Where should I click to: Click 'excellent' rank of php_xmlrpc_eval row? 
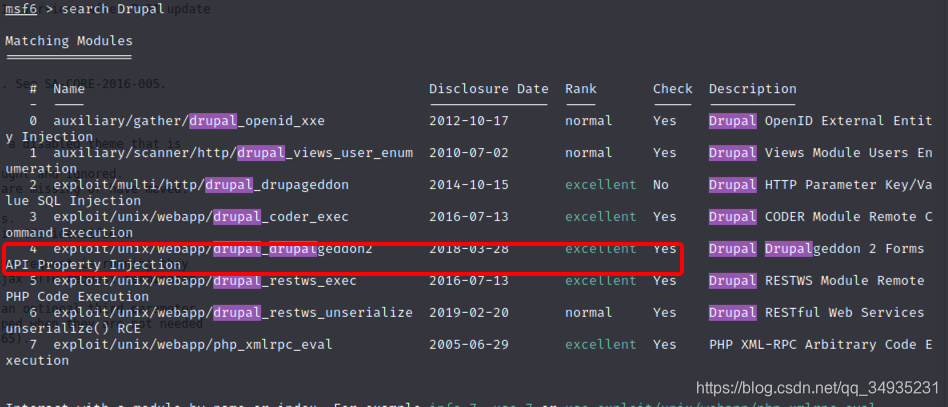(600, 345)
